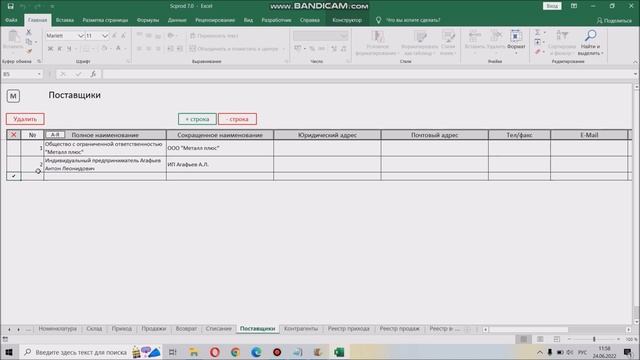Click the Copy icon in clipboard group
Image resolution: width=640 pixels, height=360 pixels.
pyautogui.click(x=29, y=42)
